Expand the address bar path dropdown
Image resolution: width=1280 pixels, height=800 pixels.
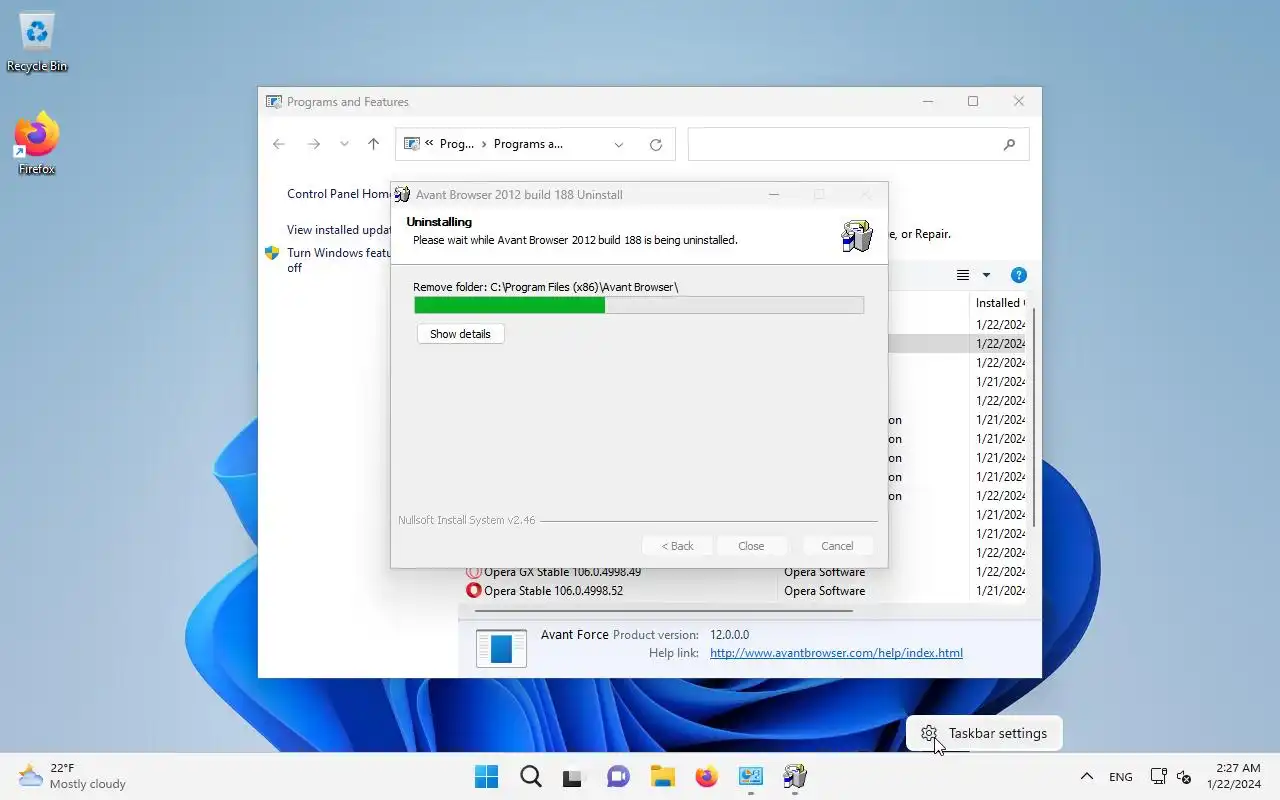point(618,144)
